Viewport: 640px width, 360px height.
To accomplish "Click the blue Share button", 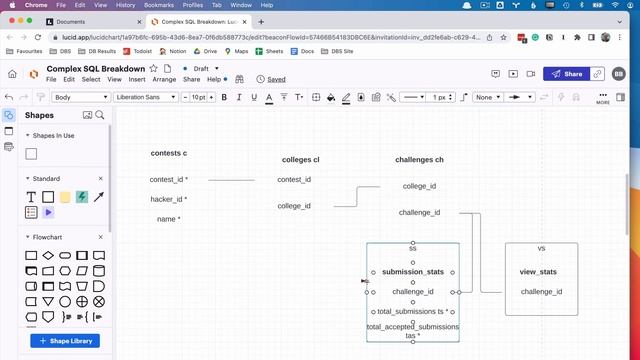I will tap(567, 74).
